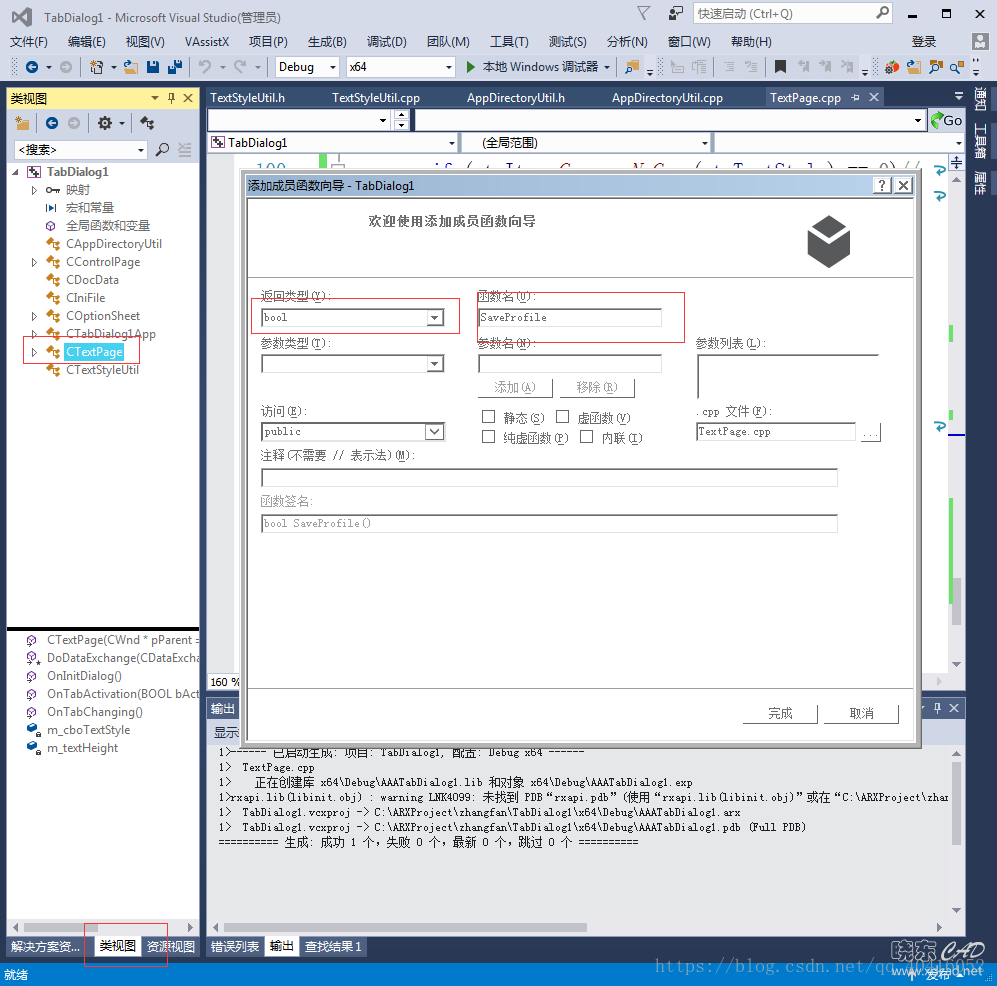The height and width of the screenshot is (986, 997).
Task: Click the help question mark in wizard
Action: click(x=881, y=185)
